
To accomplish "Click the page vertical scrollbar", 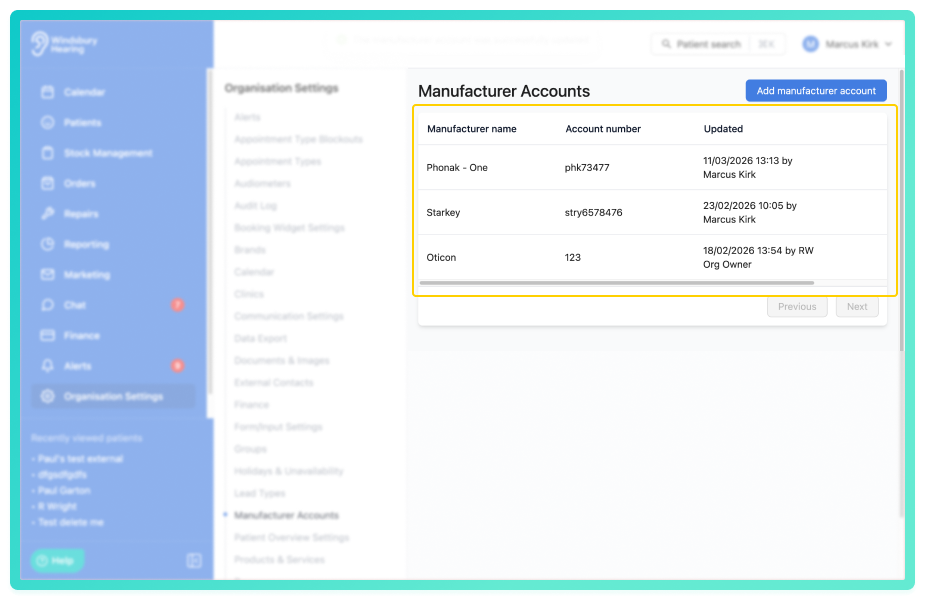I will [901, 210].
